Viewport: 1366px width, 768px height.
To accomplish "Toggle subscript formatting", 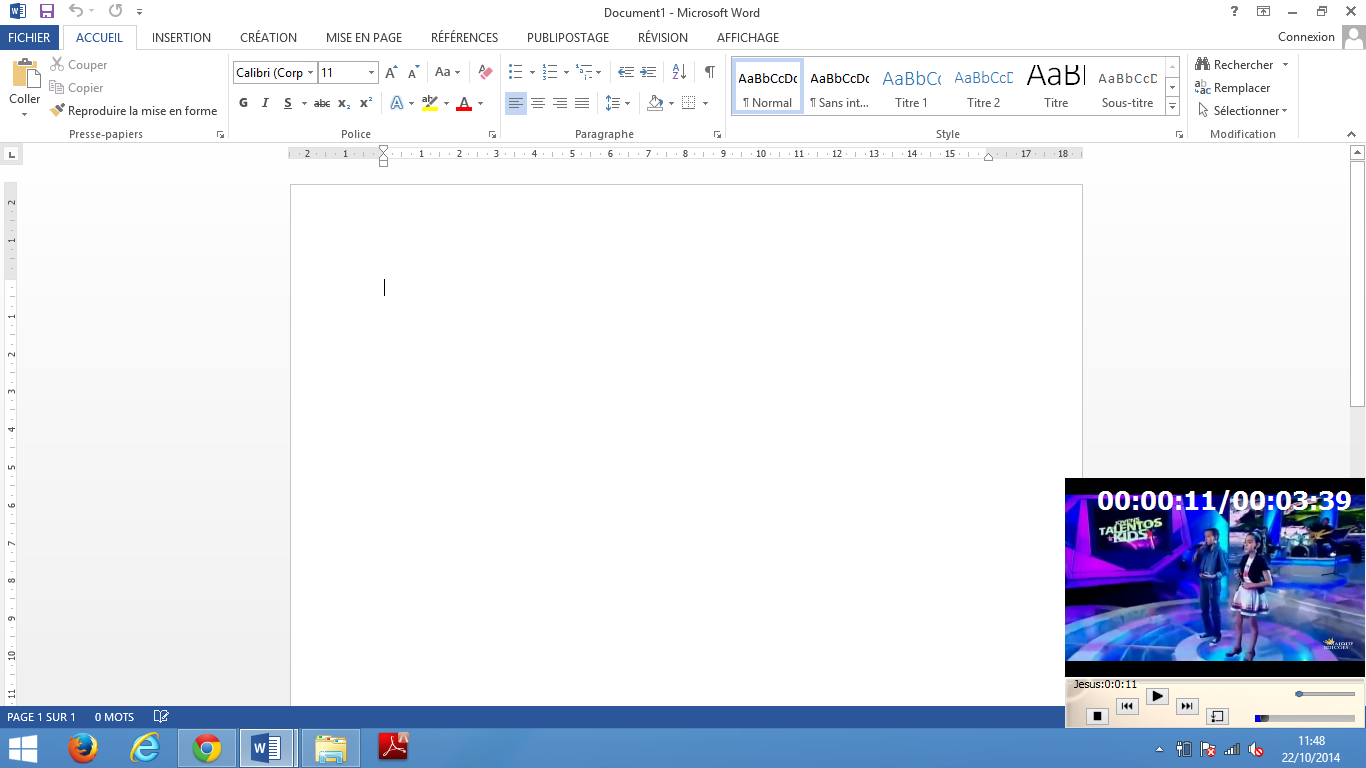I will [x=344, y=103].
